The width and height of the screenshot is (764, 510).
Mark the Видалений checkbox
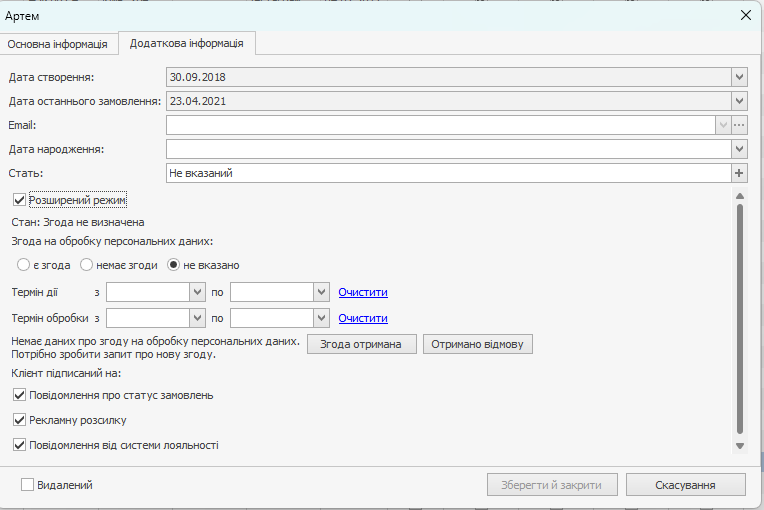pos(28,485)
